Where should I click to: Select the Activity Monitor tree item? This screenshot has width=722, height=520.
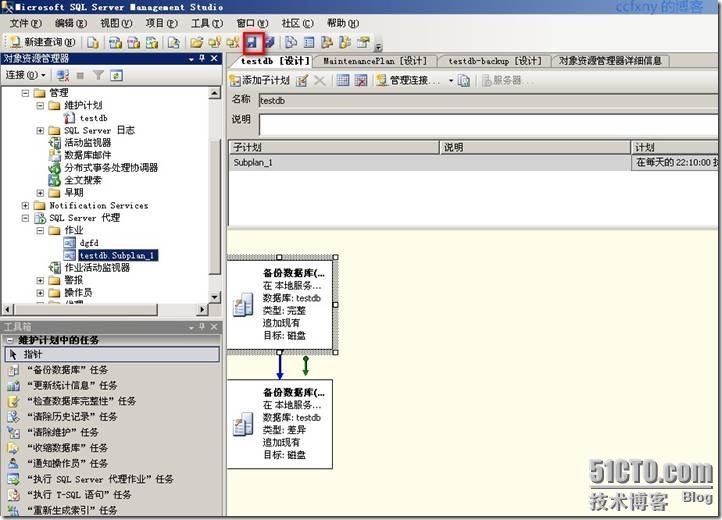coord(87,143)
